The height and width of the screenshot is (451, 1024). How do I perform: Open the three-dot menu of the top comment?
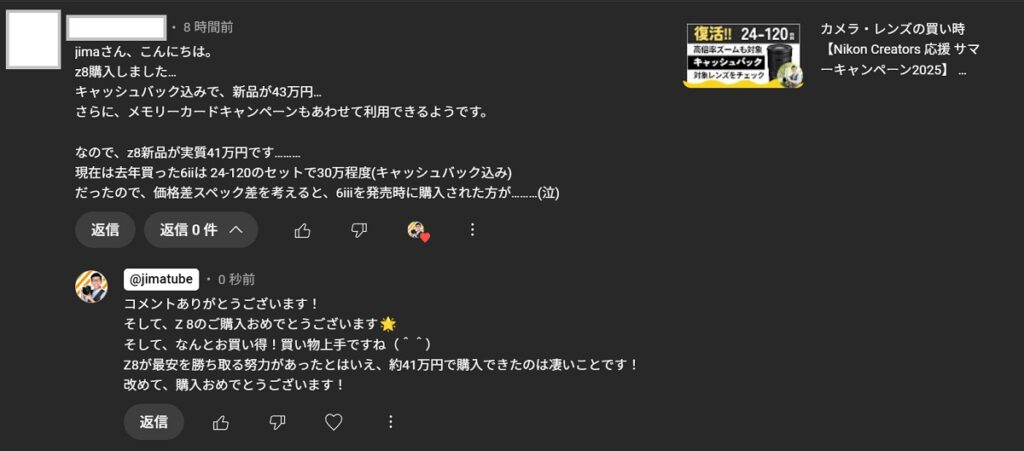point(473,230)
